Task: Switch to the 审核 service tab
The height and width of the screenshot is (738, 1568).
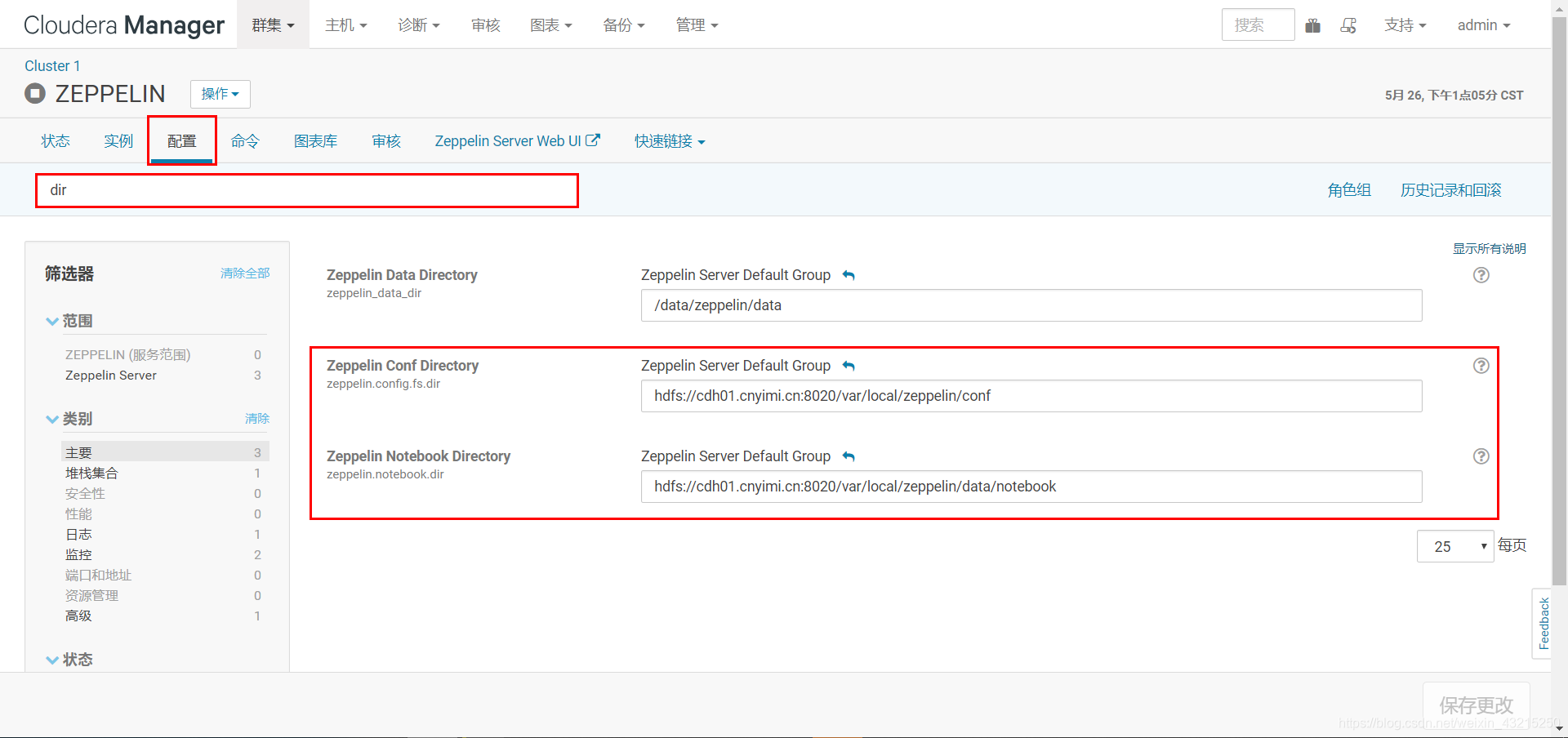Action: pos(386,141)
